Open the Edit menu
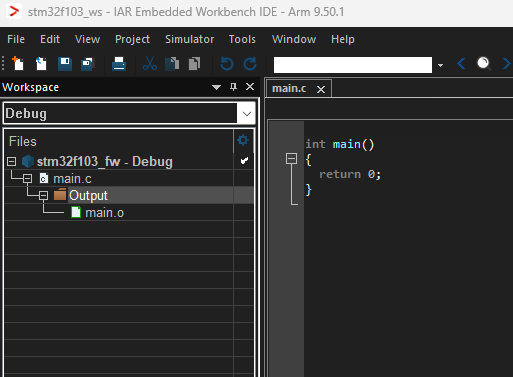Viewport: 513px width, 377px height. click(x=50, y=39)
